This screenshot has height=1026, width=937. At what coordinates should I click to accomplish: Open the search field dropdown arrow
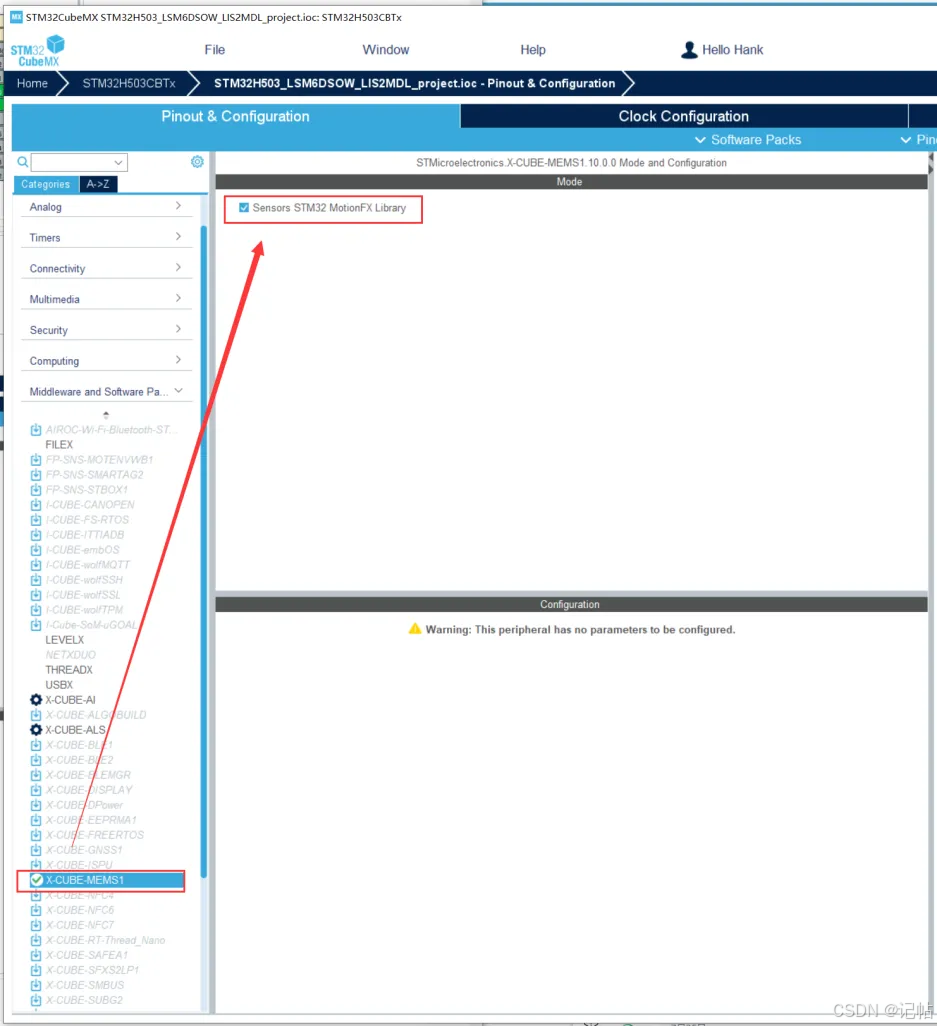pos(118,162)
